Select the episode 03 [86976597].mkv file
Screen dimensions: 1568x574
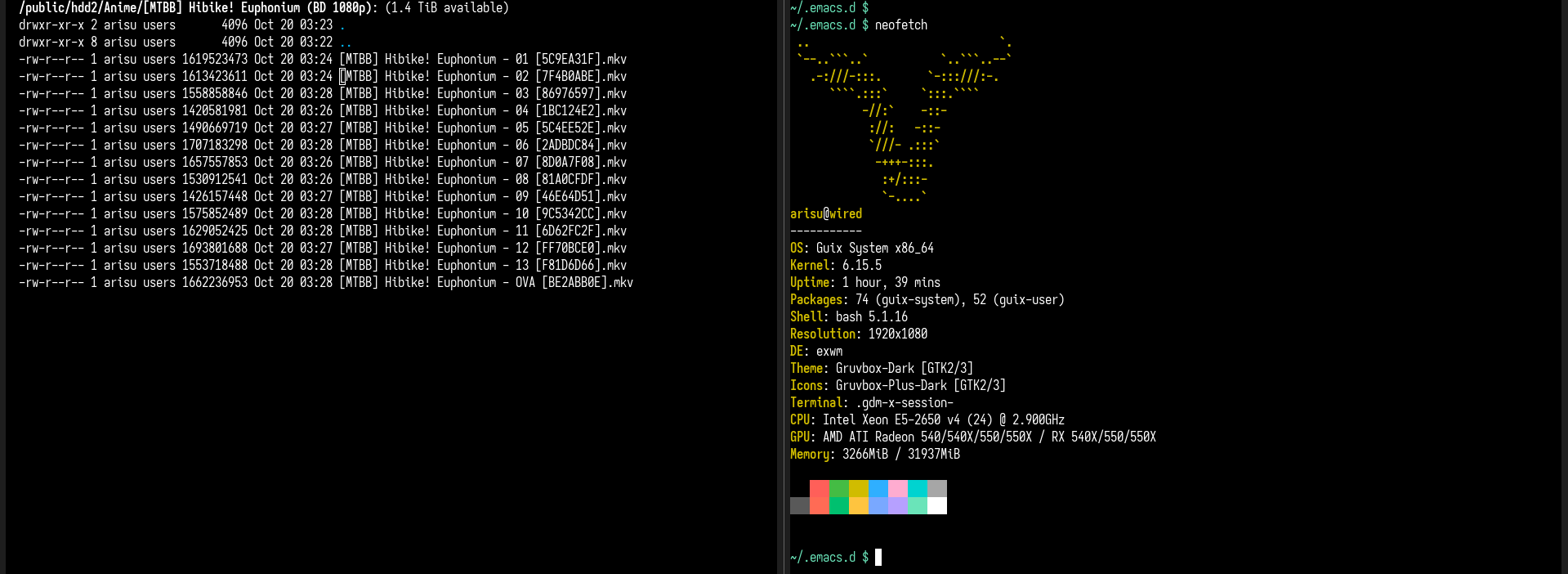[x=483, y=93]
